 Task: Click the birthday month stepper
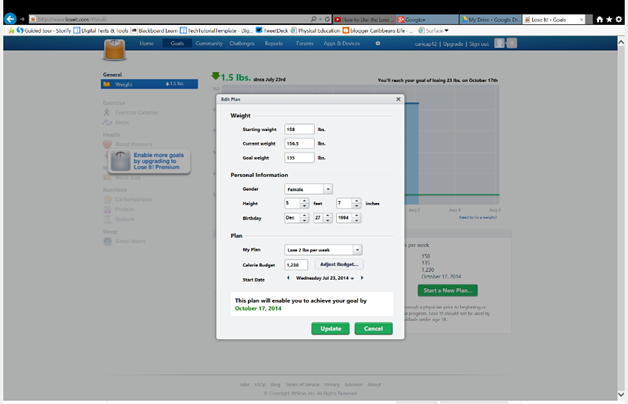[304, 218]
